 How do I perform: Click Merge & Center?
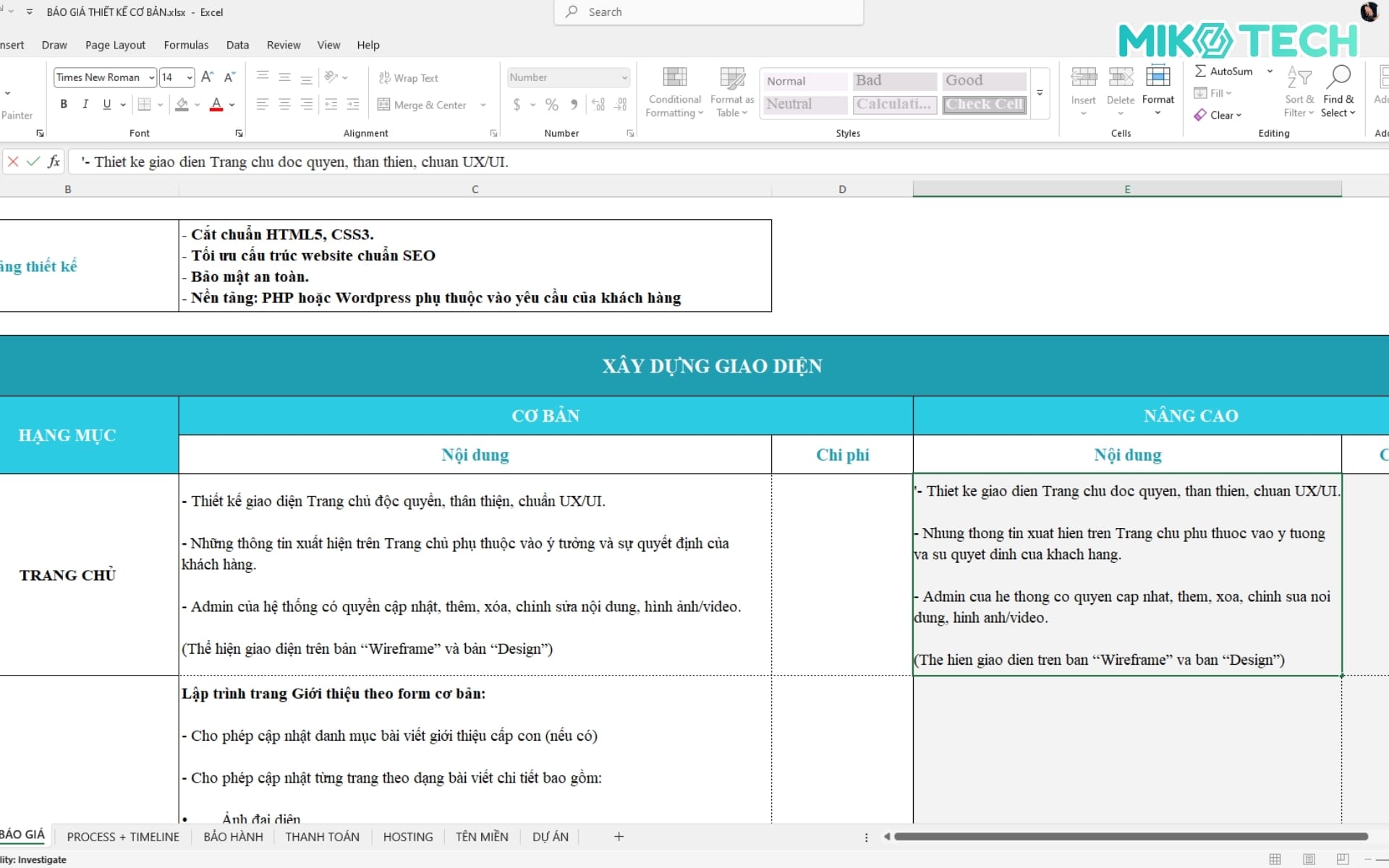(422, 105)
